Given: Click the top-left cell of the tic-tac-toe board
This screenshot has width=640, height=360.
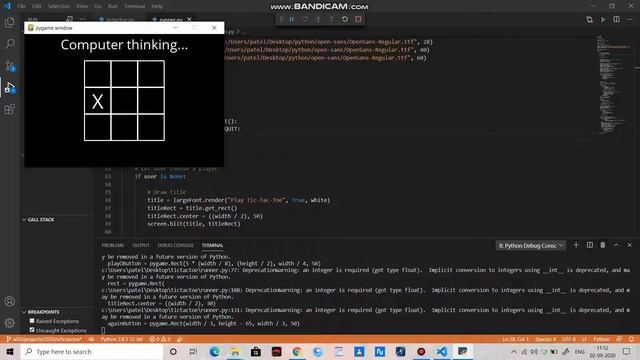Looking at the screenshot, I should 98,74.
